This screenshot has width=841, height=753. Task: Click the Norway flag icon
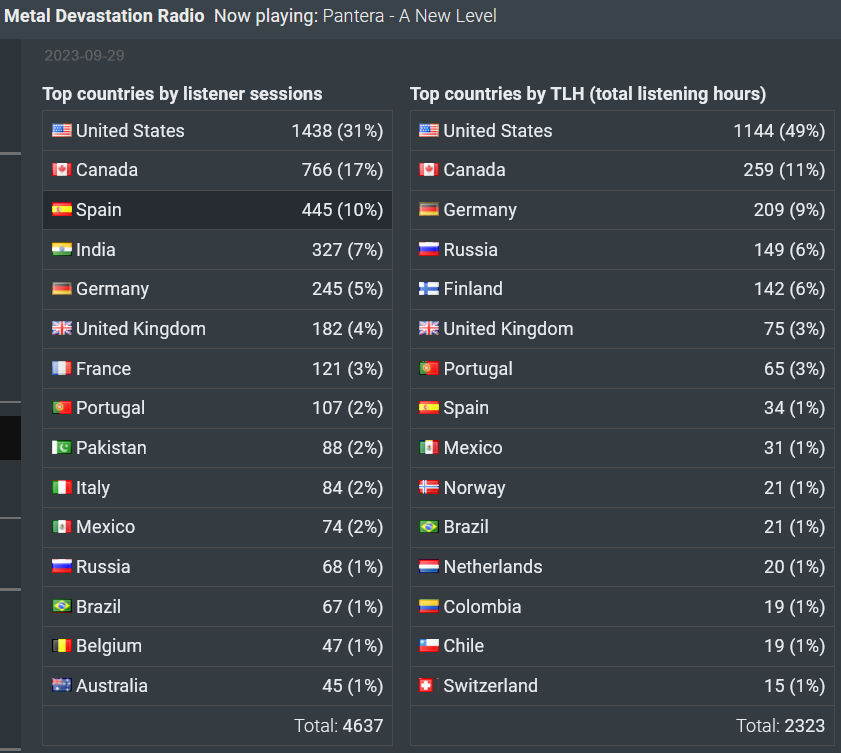click(429, 487)
